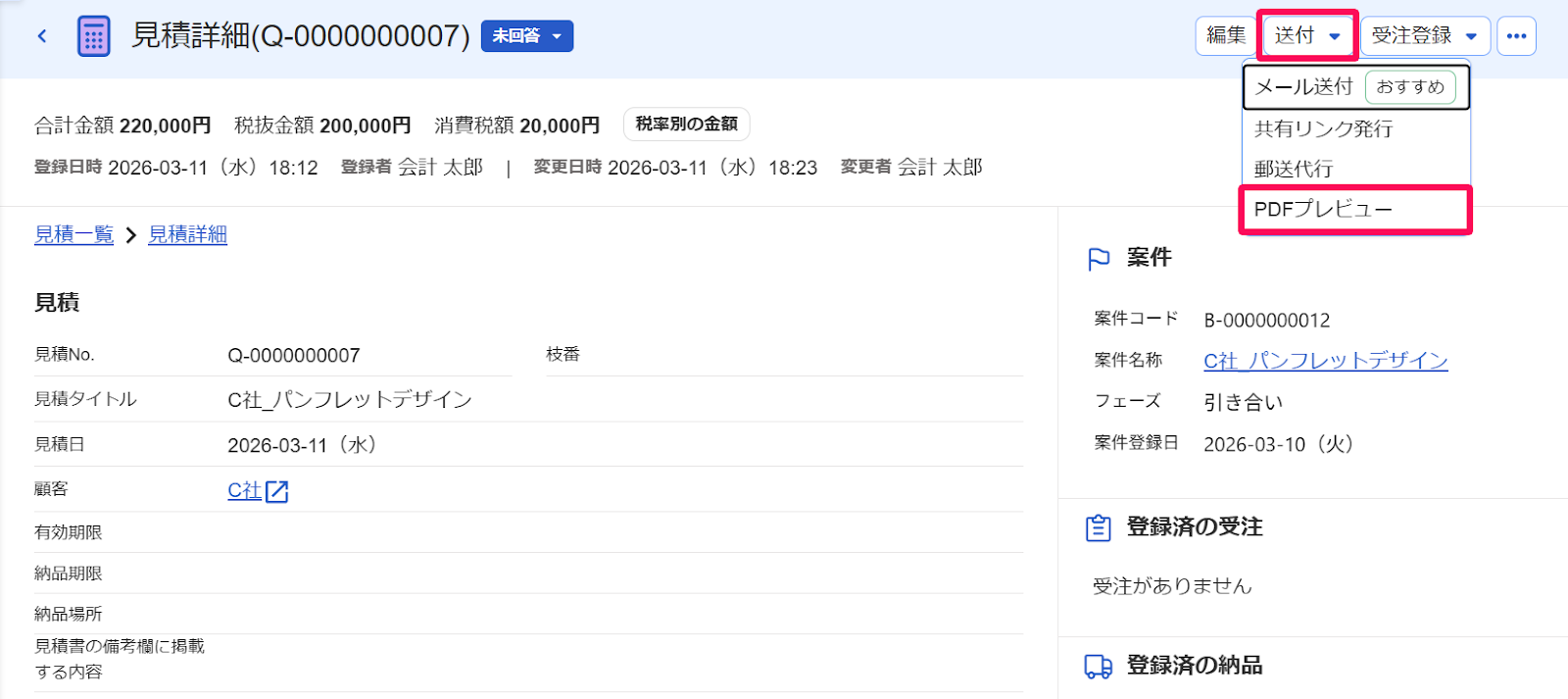Click the 編集 edit button
The height and width of the screenshot is (699, 1568).
click(1225, 36)
